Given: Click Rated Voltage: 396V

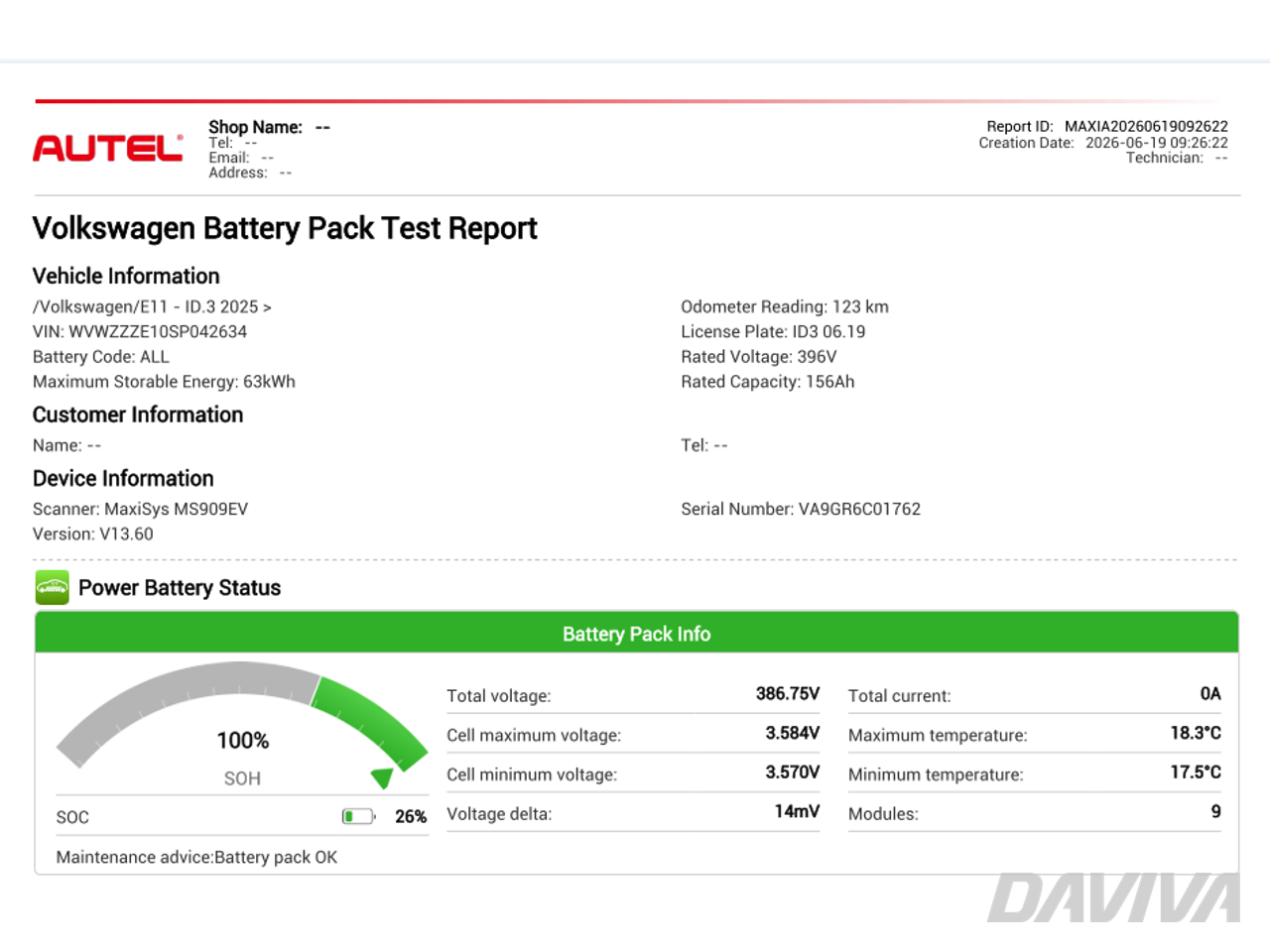Looking at the screenshot, I should pyautogui.click(x=759, y=356).
